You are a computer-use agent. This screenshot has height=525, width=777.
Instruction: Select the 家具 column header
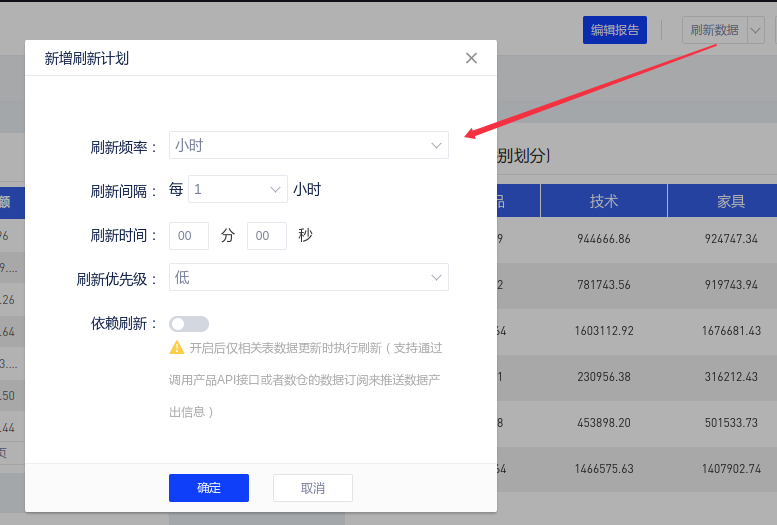coord(731,201)
